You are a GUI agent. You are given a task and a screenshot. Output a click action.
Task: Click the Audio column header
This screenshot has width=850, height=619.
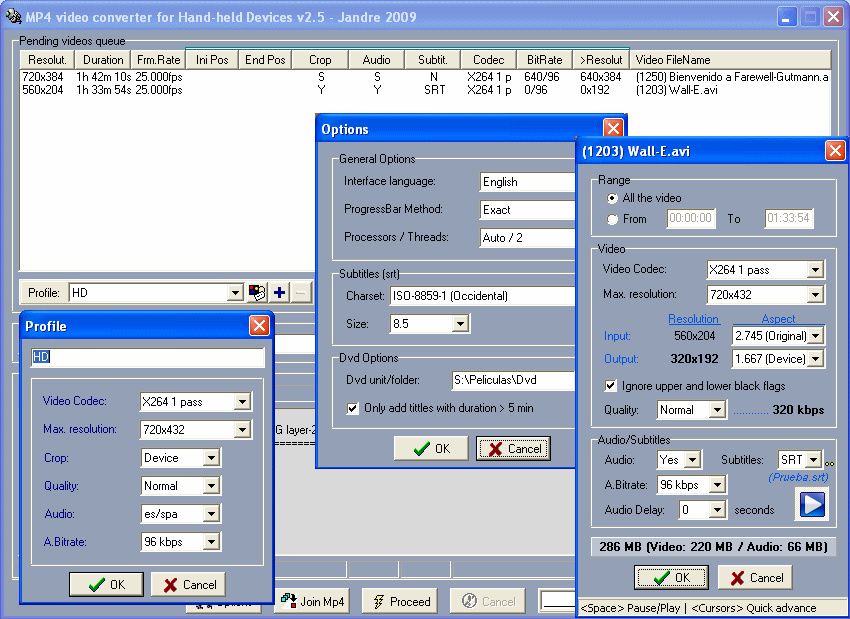click(376, 60)
